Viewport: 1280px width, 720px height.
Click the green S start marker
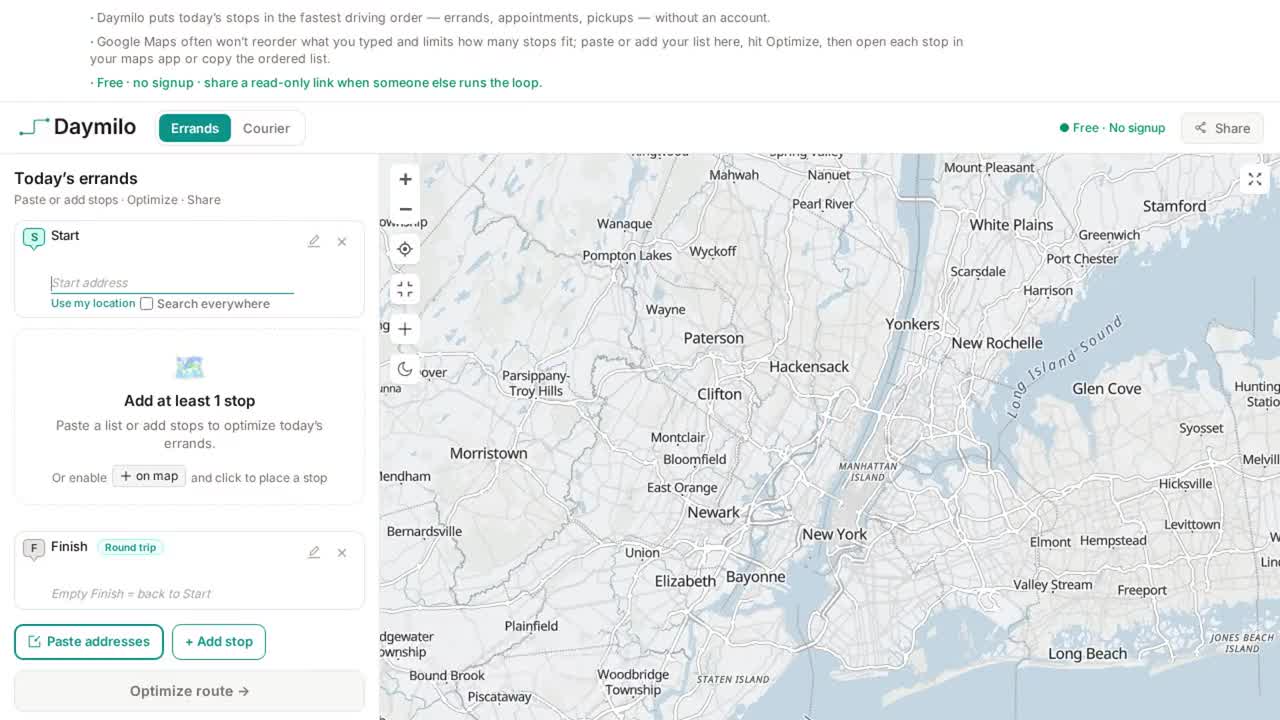click(34, 238)
